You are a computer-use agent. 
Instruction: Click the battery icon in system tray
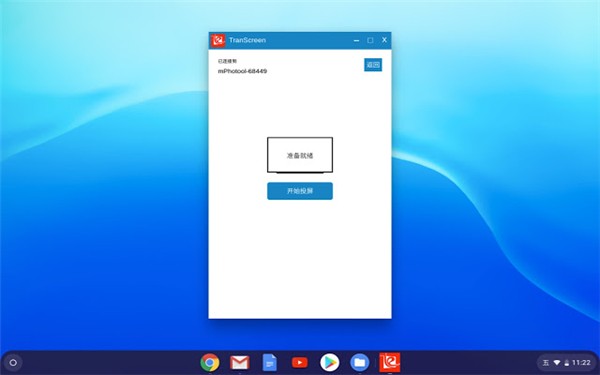tap(567, 363)
